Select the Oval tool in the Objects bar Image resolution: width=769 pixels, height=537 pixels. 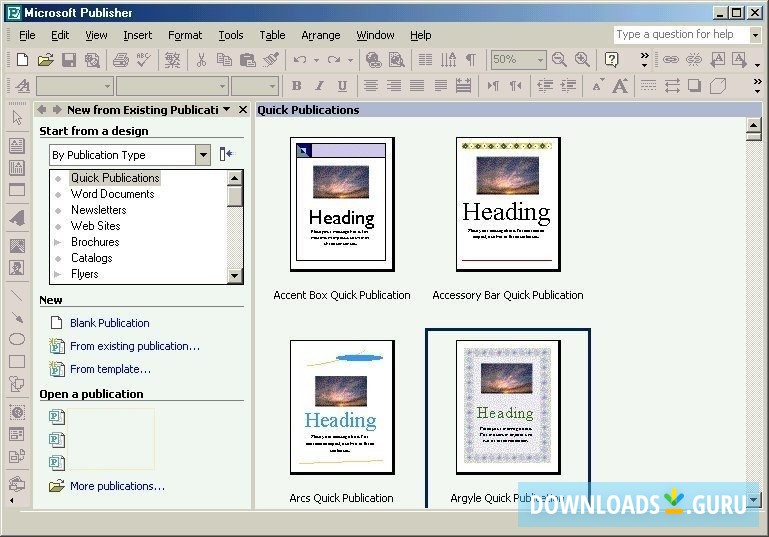(17, 339)
